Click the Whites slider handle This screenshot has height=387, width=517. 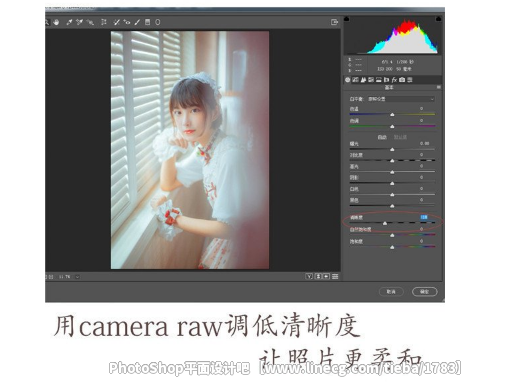click(x=392, y=195)
